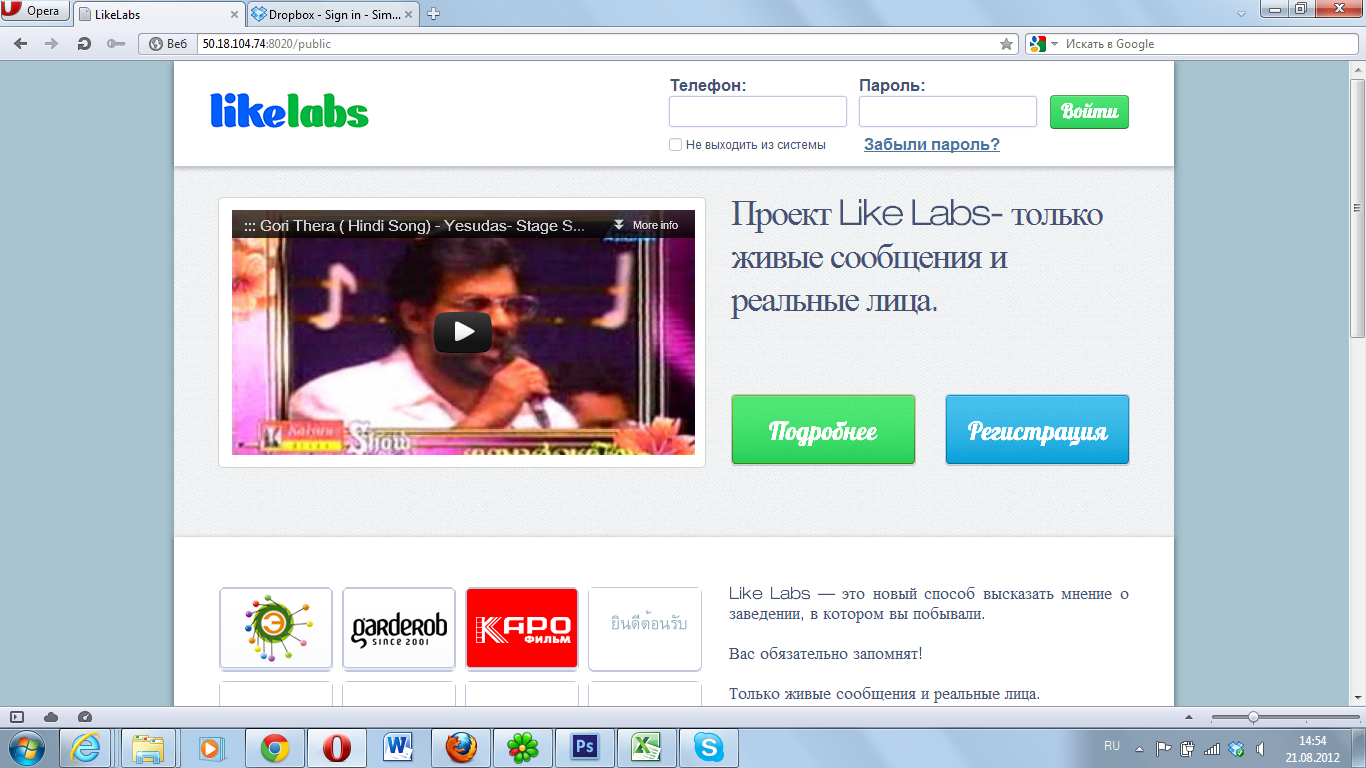Click the green 'Войти' login button
The width and height of the screenshot is (1366, 768).
point(1089,112)
